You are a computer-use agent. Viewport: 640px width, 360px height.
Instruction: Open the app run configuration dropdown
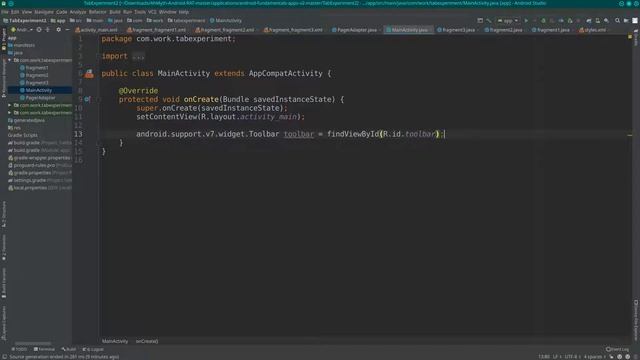507,20
